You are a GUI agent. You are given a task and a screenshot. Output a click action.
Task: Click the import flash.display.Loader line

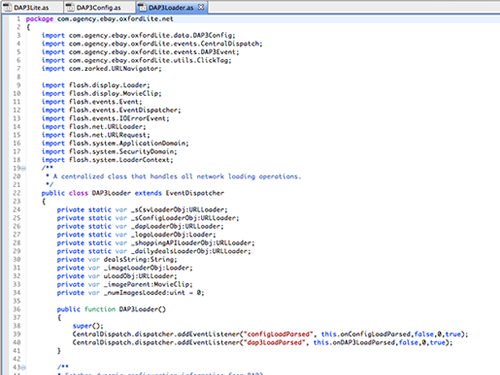pyautogui.click(x=96, y=85)
